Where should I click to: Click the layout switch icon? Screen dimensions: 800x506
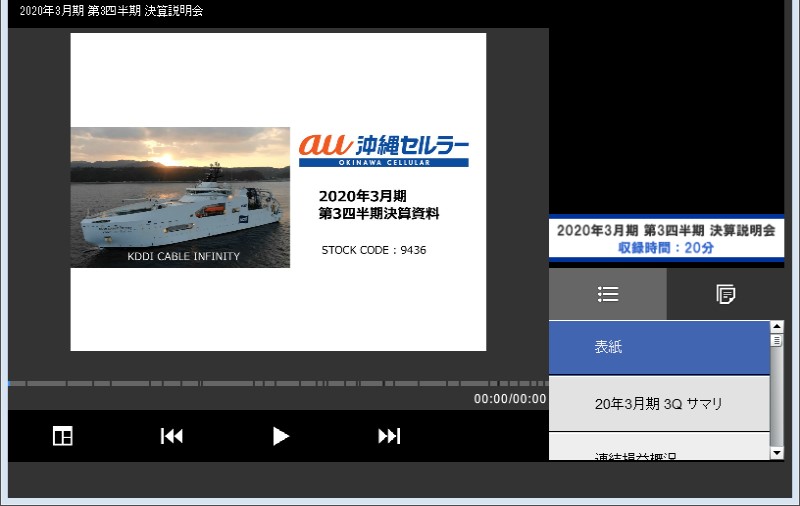[x=62, y=436]
